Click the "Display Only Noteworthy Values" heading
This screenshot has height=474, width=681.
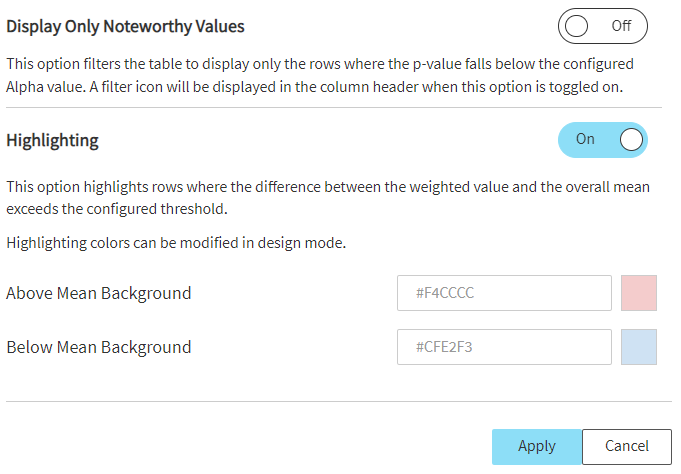coord(125,26)
